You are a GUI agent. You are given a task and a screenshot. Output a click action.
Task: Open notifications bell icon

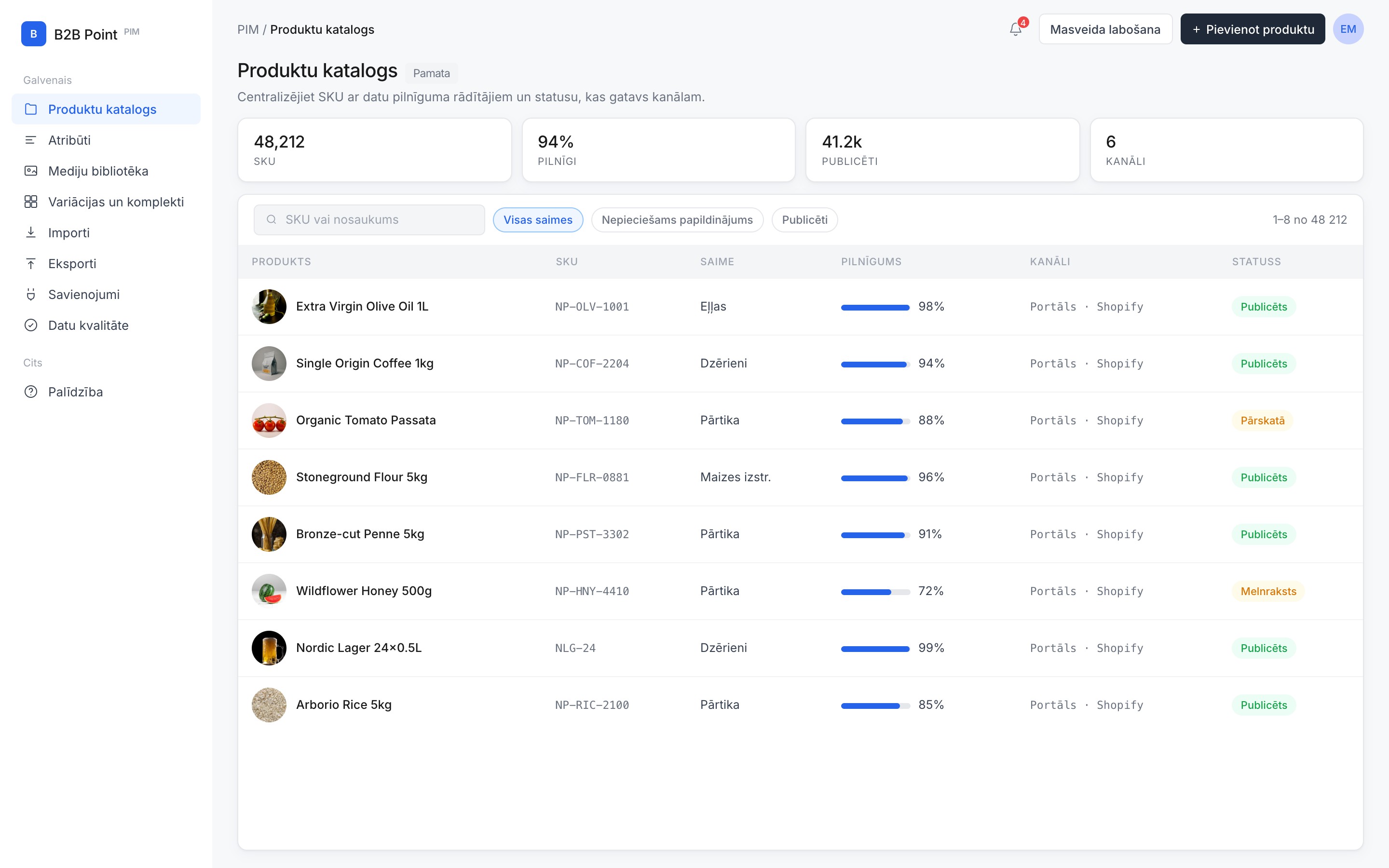(1015, 29)
